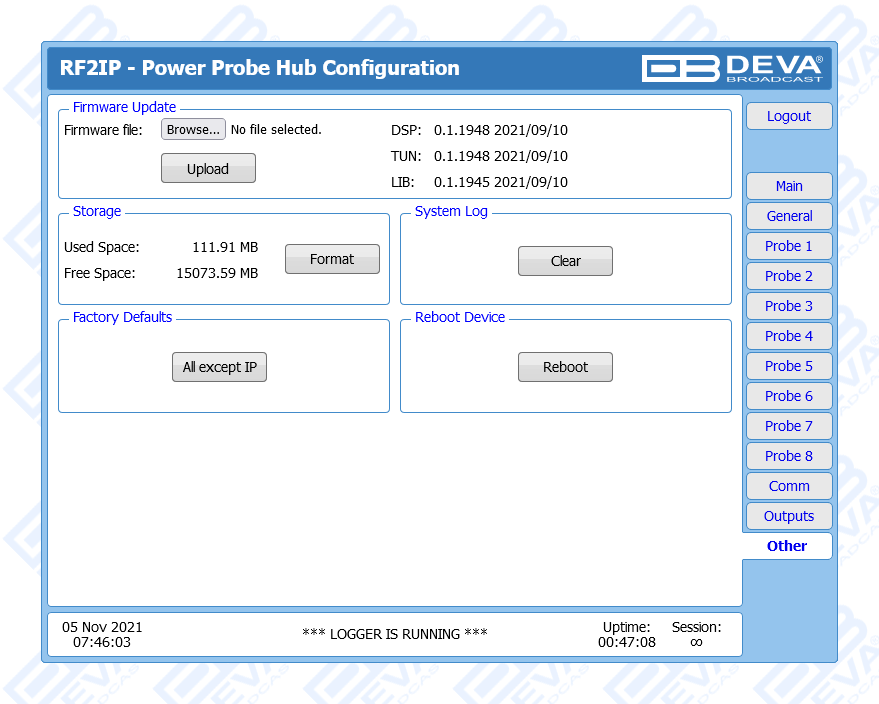Switch to the Outputs tab
Screen dimensions: 879x704
tap(788, 516)
